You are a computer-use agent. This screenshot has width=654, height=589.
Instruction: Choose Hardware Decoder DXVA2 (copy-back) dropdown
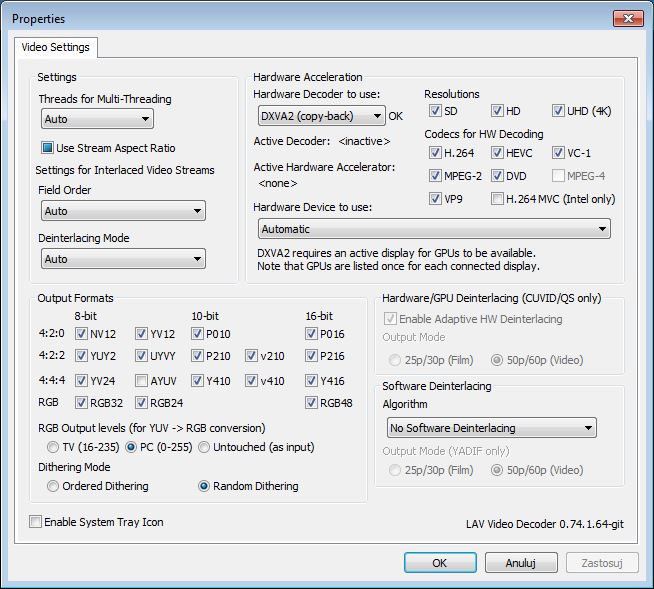click(x=320, y=115)
